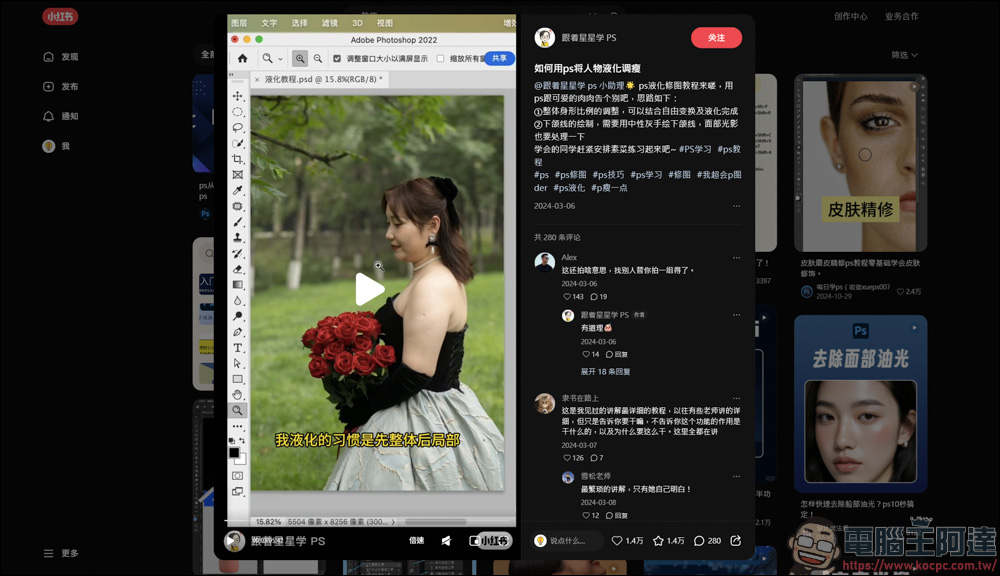Select the Eyedropper tool
The image size is (1000, 576).
point(238,190)
